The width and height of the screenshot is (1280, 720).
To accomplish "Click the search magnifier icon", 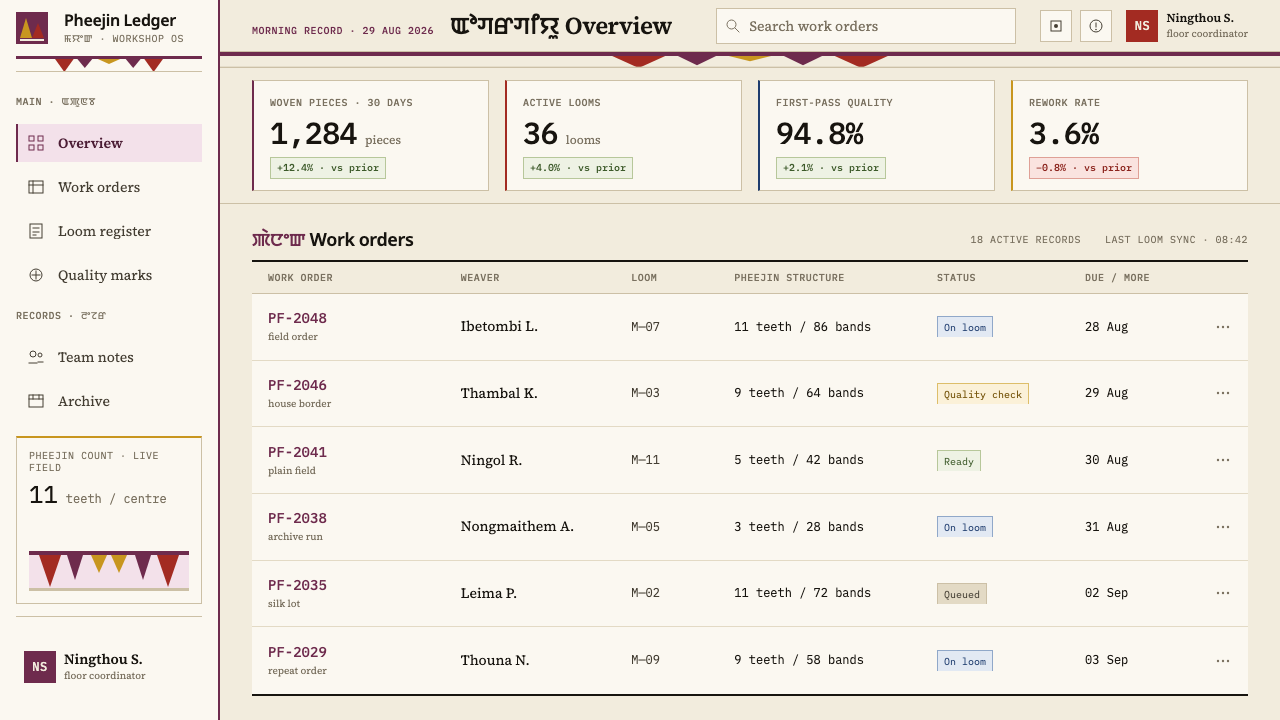I will pos(733,26).
